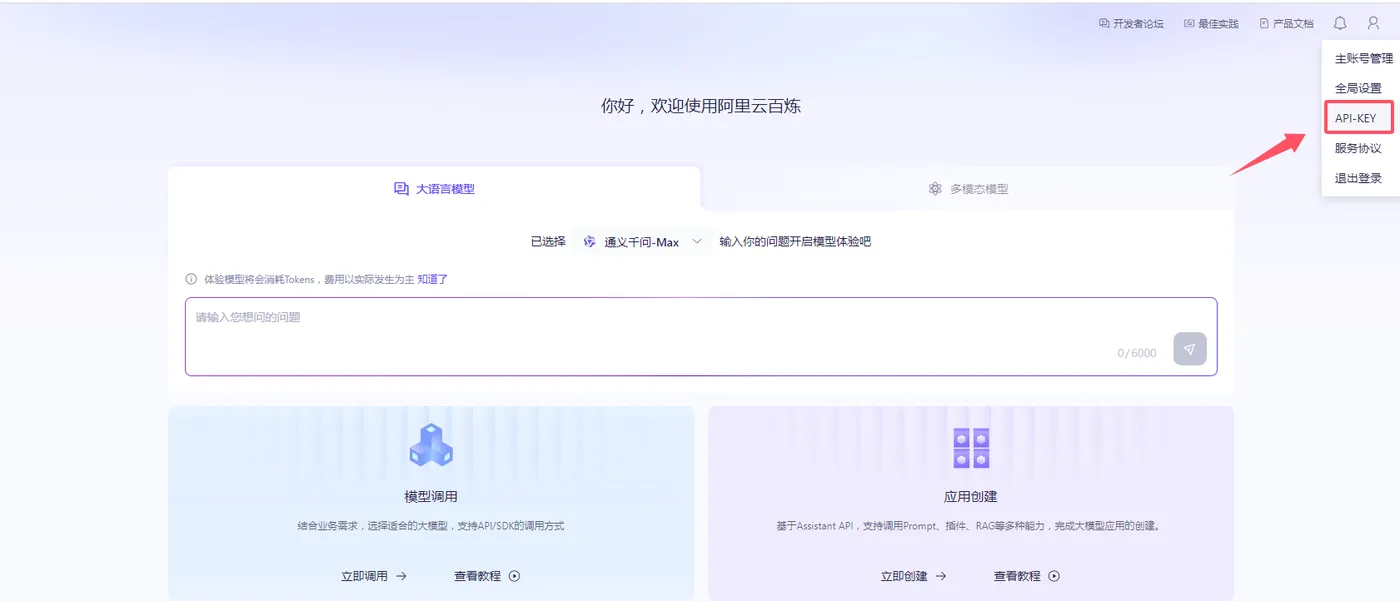1400x601 pixels.
Task: Dismiss the notice with 知道了
Action: pos(433,279)
